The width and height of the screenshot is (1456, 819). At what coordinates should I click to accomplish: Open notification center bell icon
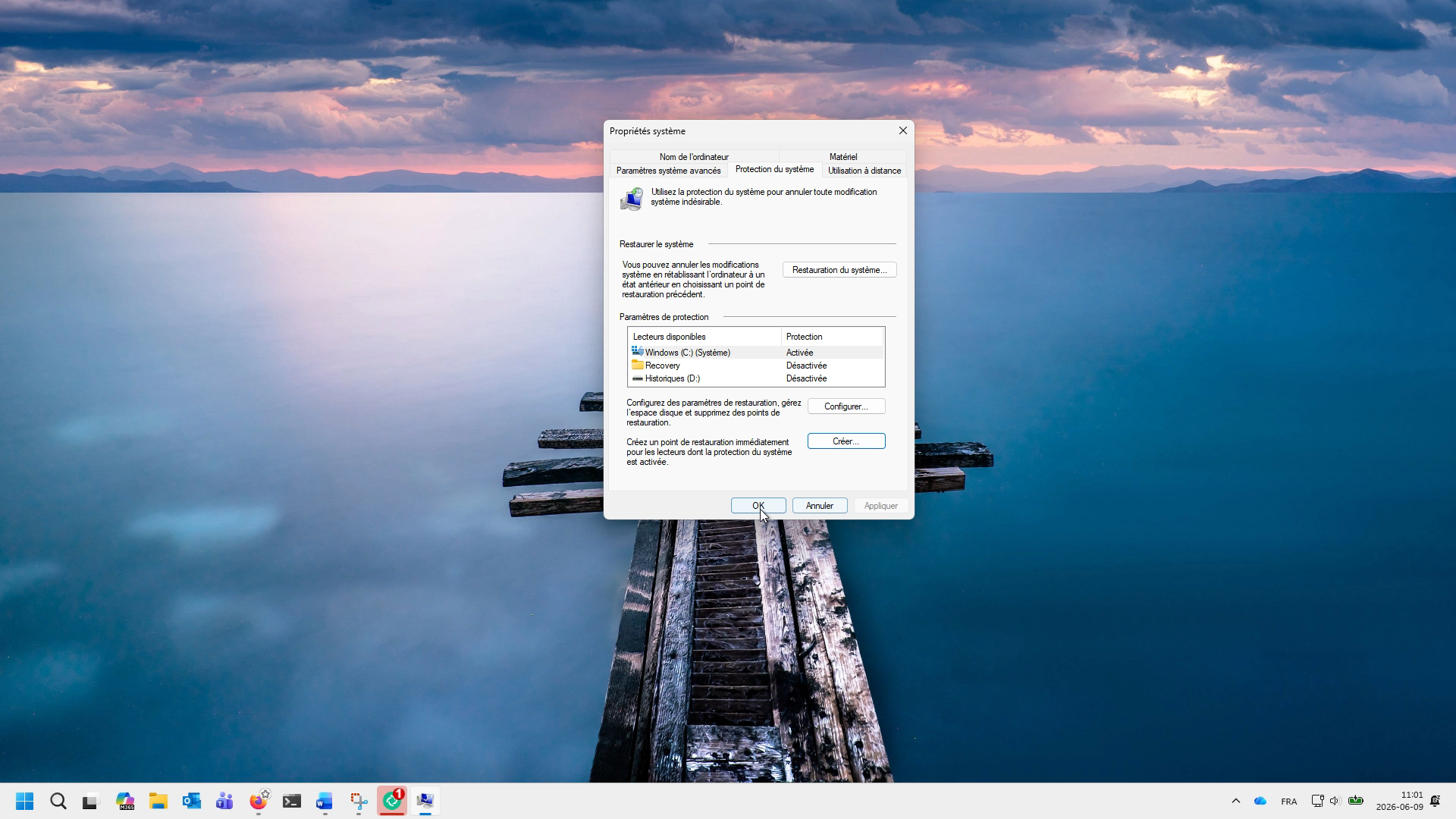1435,801
